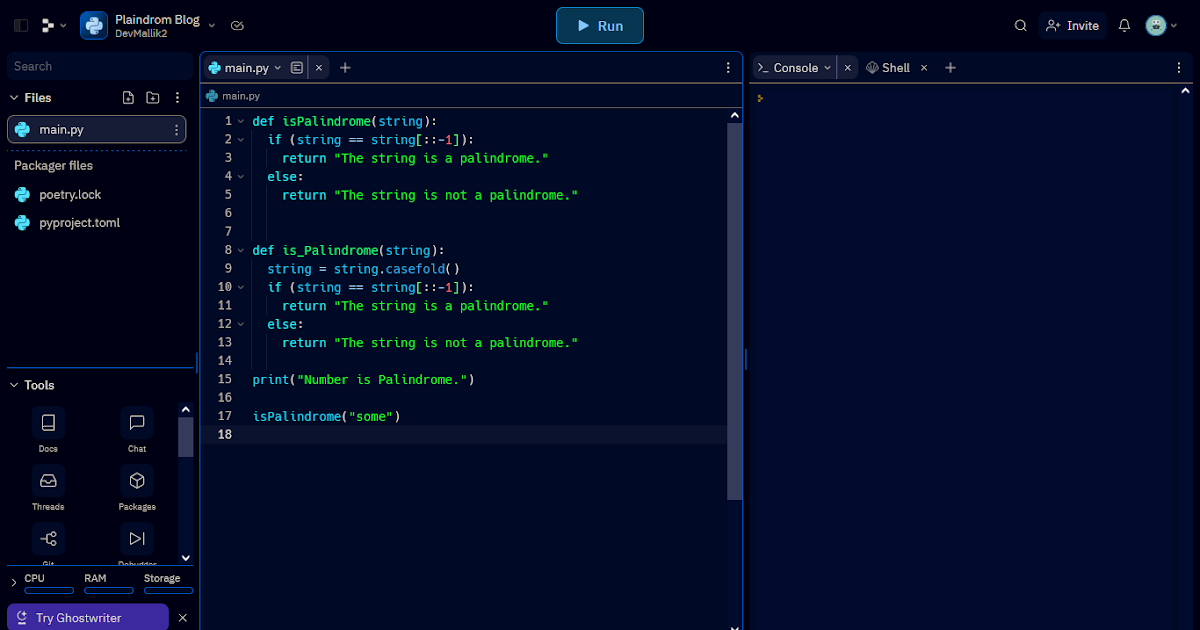1200x630 pixels.
Task: Invite collaborators with Invite button
Action: pos(1072,26)
